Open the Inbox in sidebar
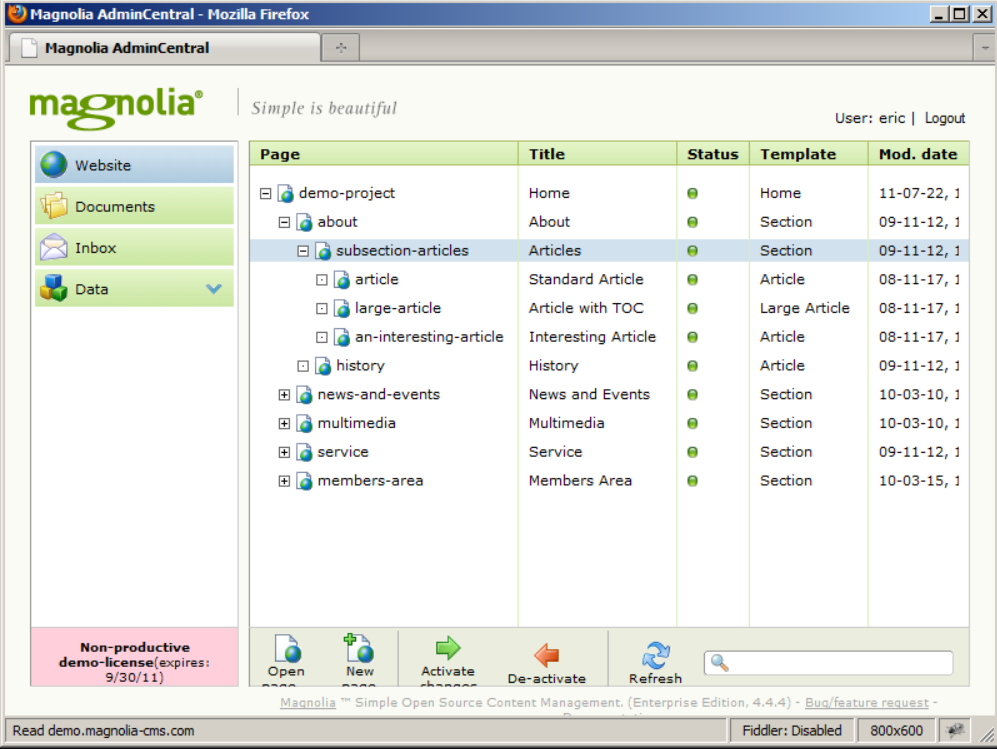The height and width of the screenshot is (749, 997). 134,247
